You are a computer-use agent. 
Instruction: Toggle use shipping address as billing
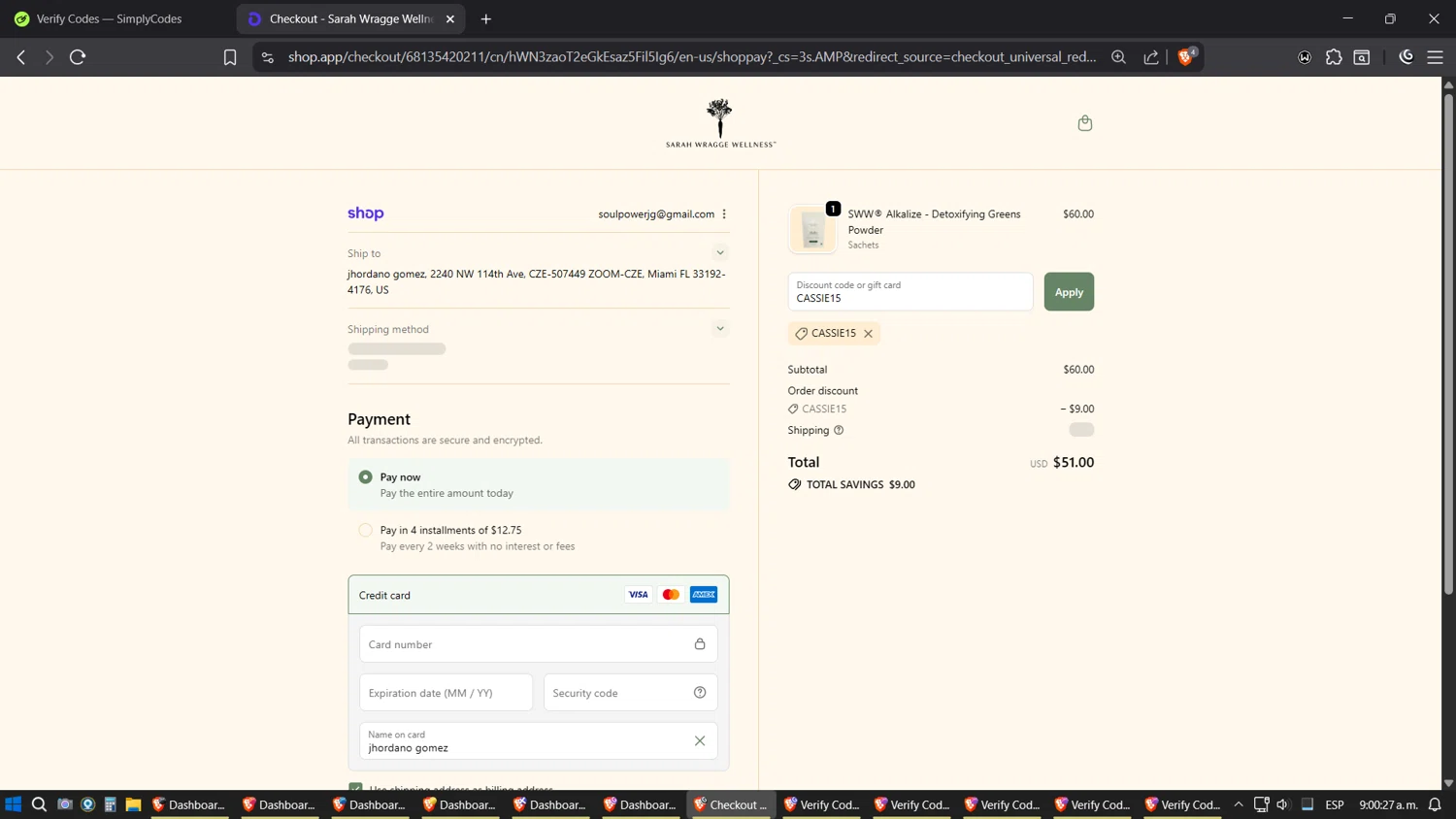(355, 787)
